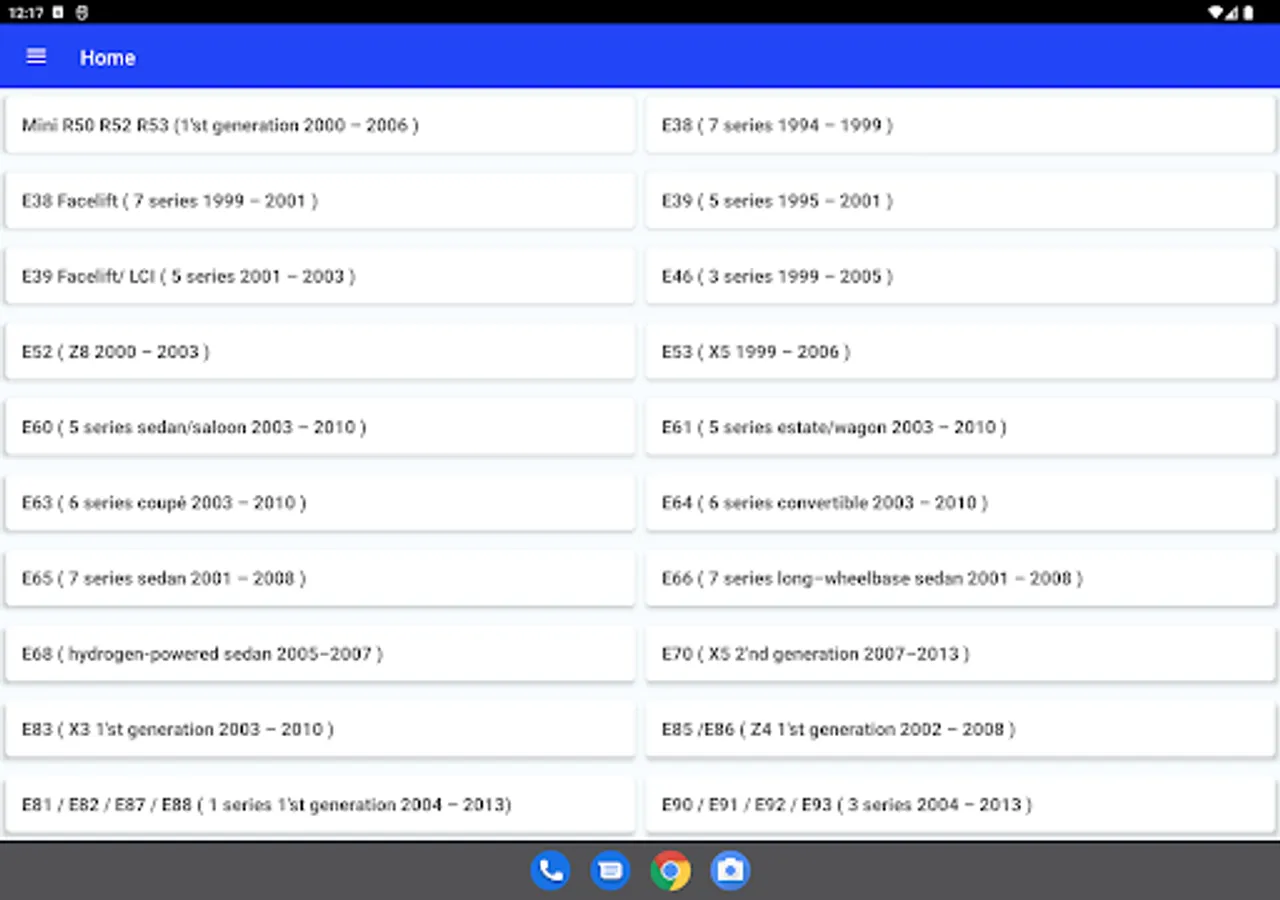Open E85 /E86 Z4 1'st generation entry

(x=960, y=729)
